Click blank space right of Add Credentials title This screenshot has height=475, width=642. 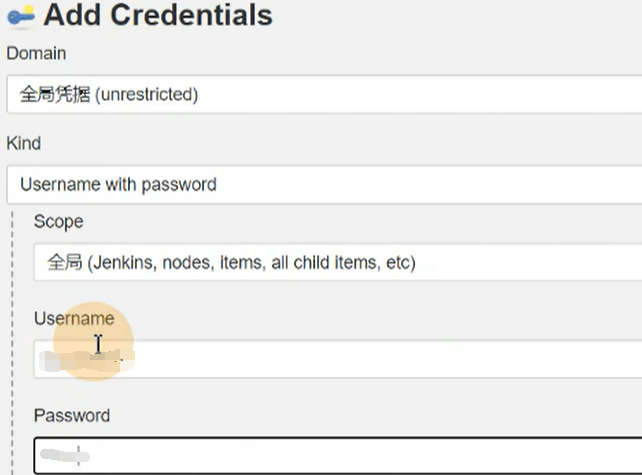click(x=450, y=15)
